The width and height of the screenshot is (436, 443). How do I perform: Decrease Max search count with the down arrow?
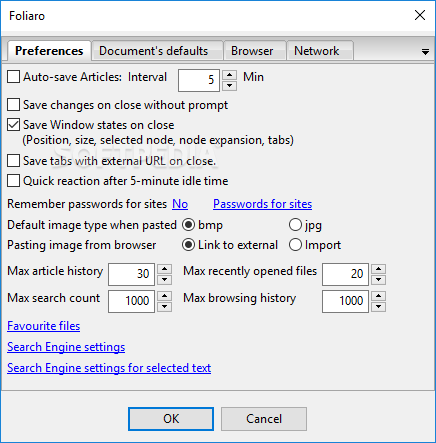tap(165, 307)
